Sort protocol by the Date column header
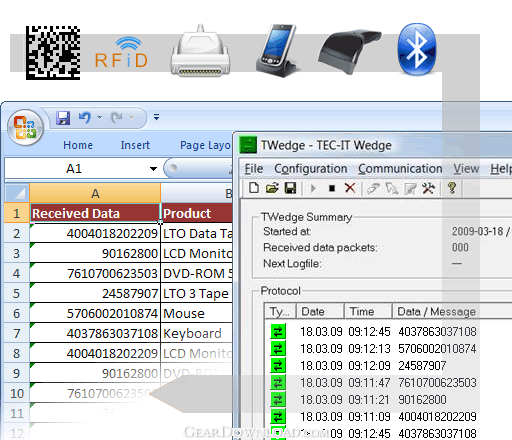512x440 pixels. point(320,312)
